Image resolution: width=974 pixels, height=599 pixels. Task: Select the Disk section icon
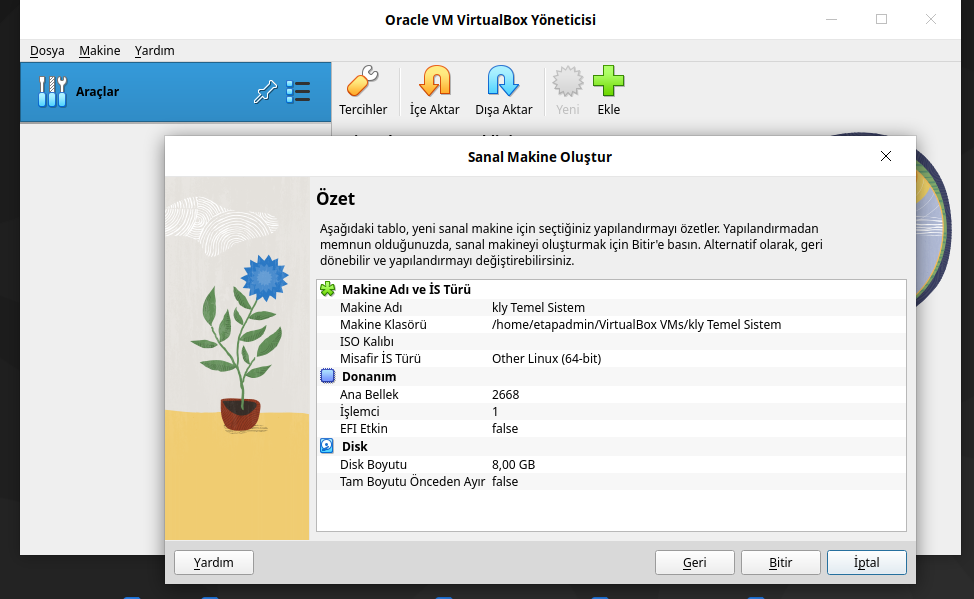327,446
